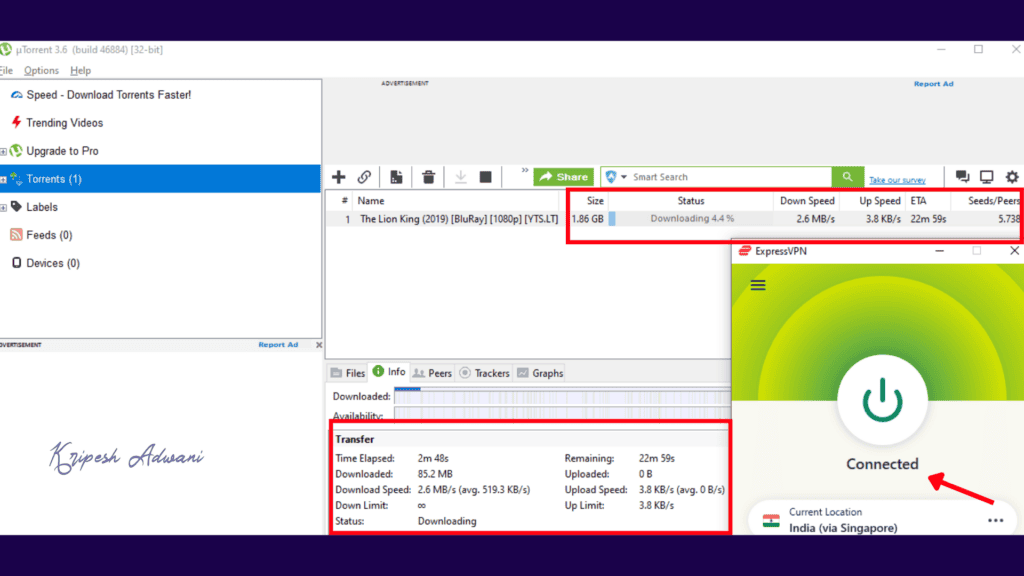This screenshot has width=1024, height=576.
Task: Switch to the Peers tab
Action: [x=432, y=372]
